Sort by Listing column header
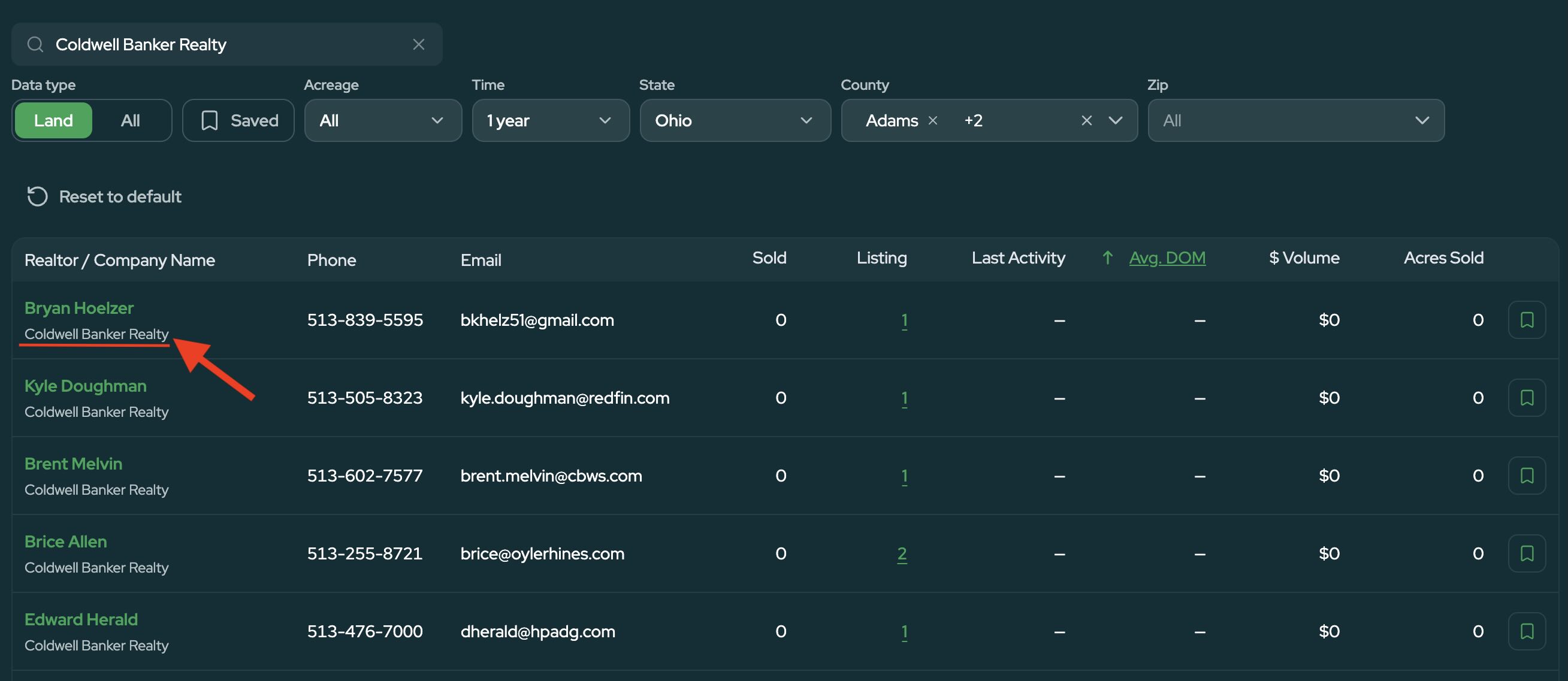1568x681 pixels. point(881,258)
